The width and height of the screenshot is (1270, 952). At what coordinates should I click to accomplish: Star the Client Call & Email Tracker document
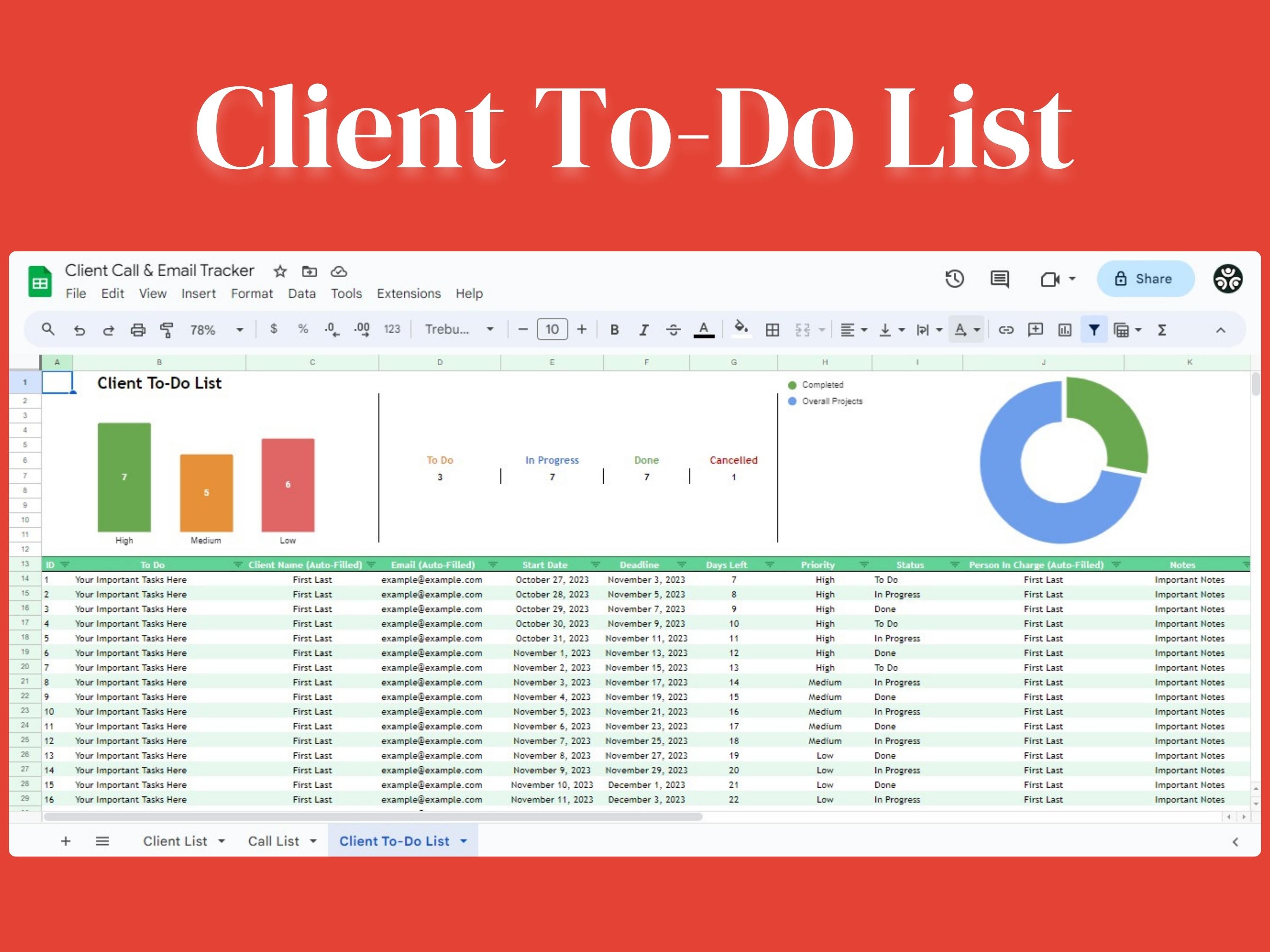[279, 272]
